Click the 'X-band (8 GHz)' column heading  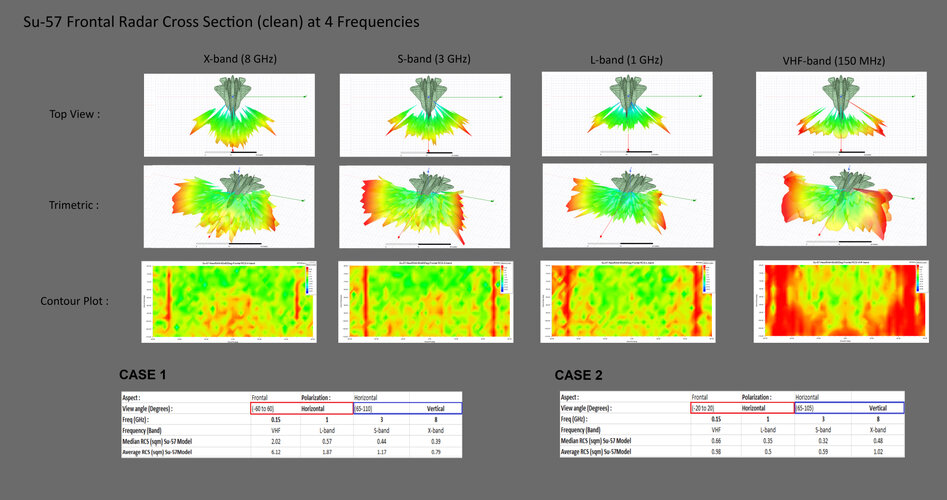(x=240, y=59)
